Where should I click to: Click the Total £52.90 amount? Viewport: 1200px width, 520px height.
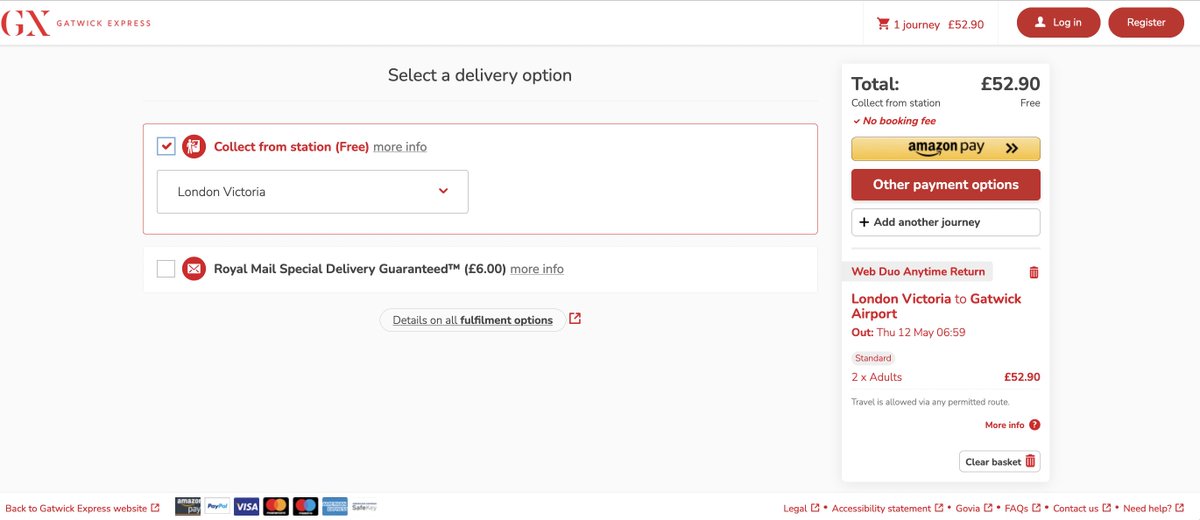click(x=1010, y=84)
